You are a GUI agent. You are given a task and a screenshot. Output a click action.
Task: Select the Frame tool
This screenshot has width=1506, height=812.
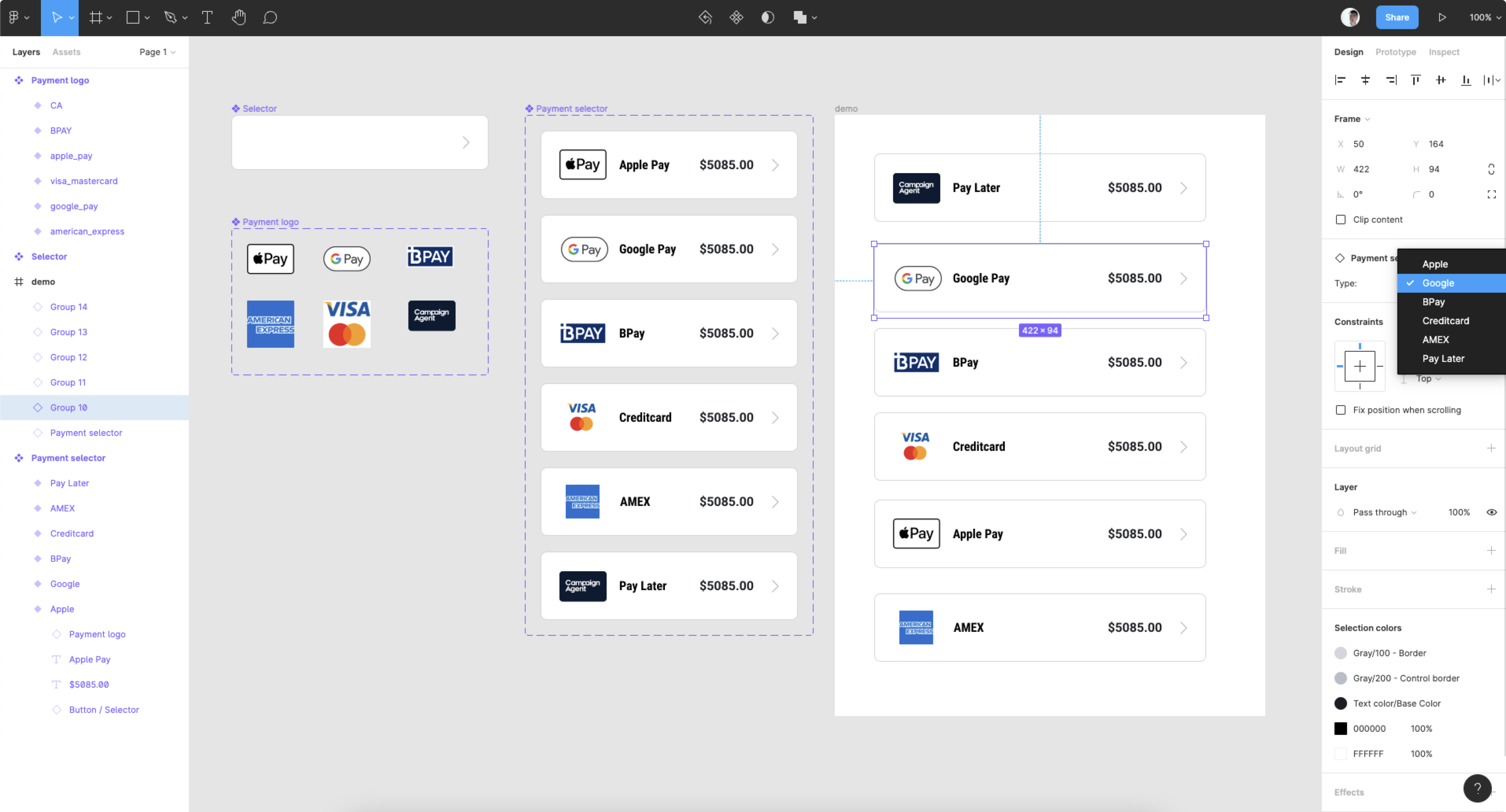95,18
